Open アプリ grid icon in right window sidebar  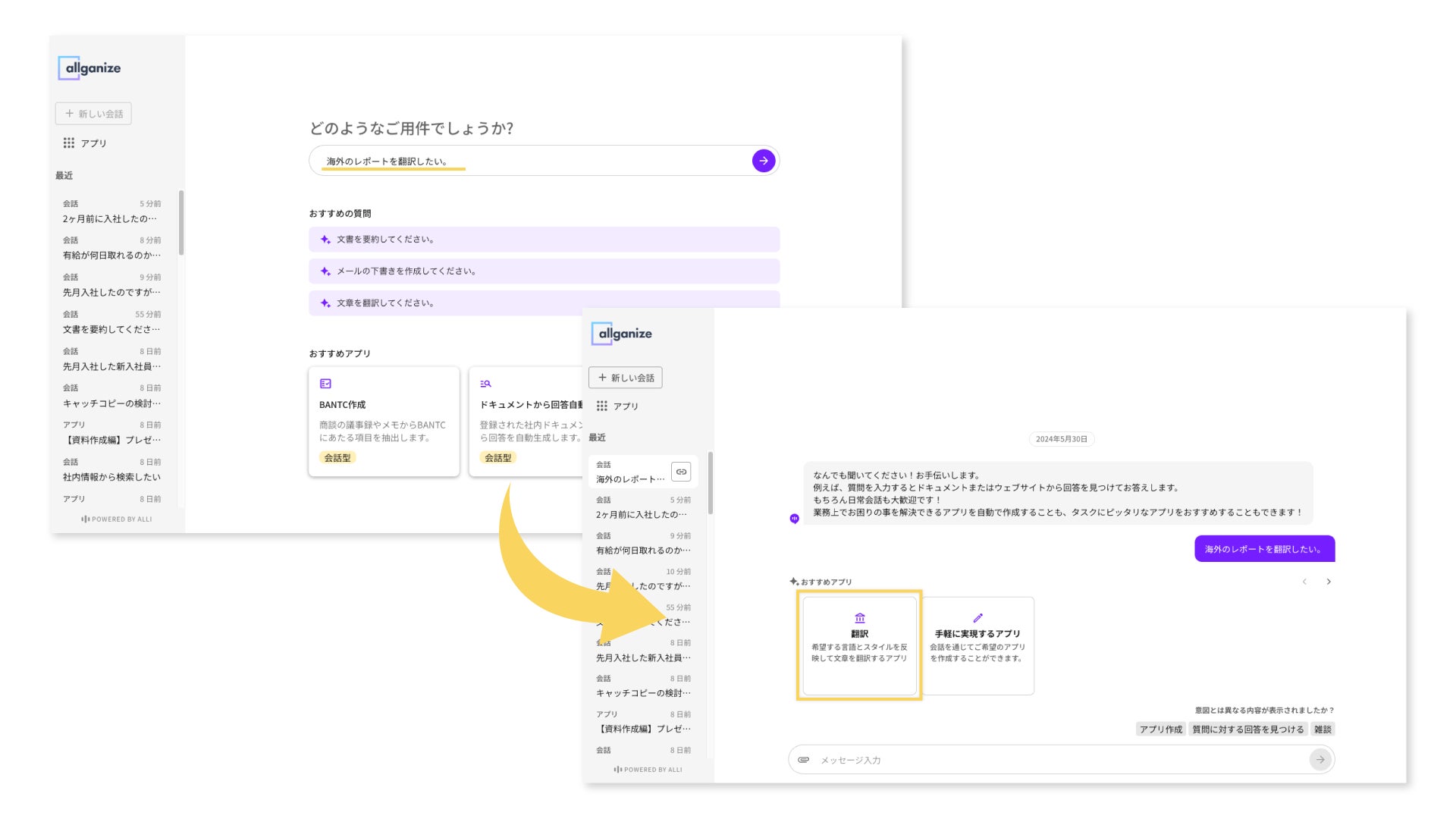point(602,406)
